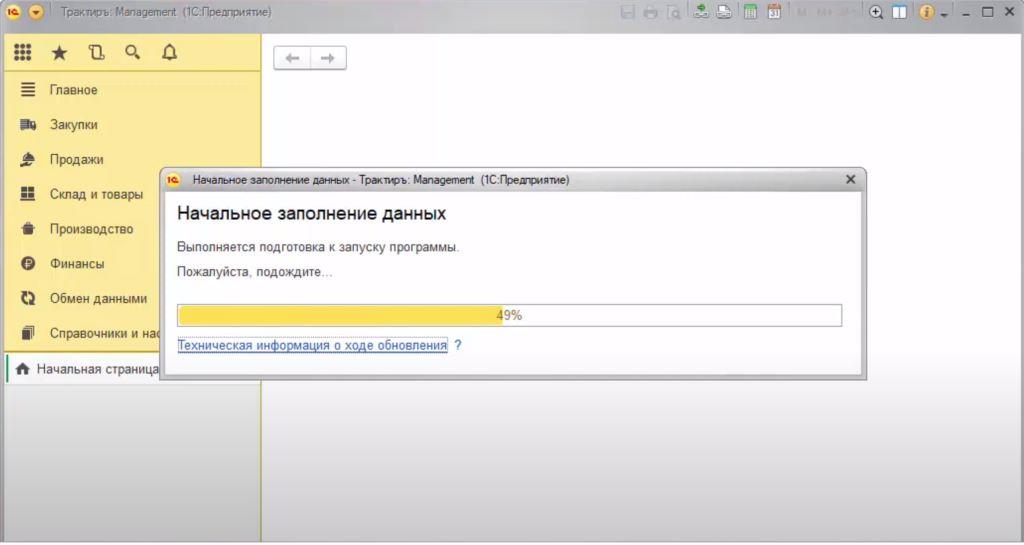Screen dimensions: 1024x545
Task: Click the search magnifier icon in sidebar
Action: tap(132, 53)
